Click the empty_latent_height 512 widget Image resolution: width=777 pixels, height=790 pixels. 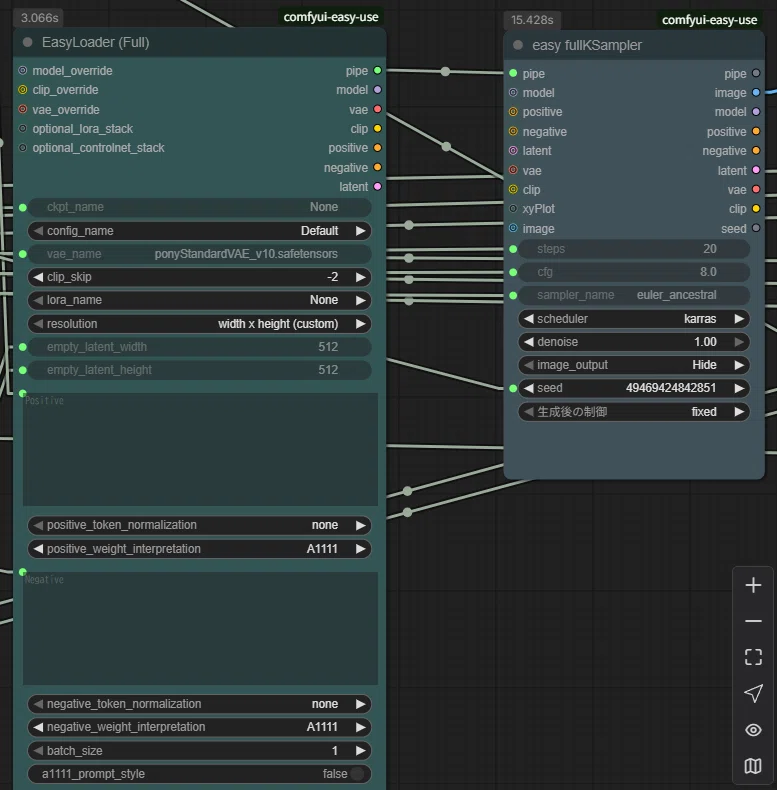tap(200, 370)
